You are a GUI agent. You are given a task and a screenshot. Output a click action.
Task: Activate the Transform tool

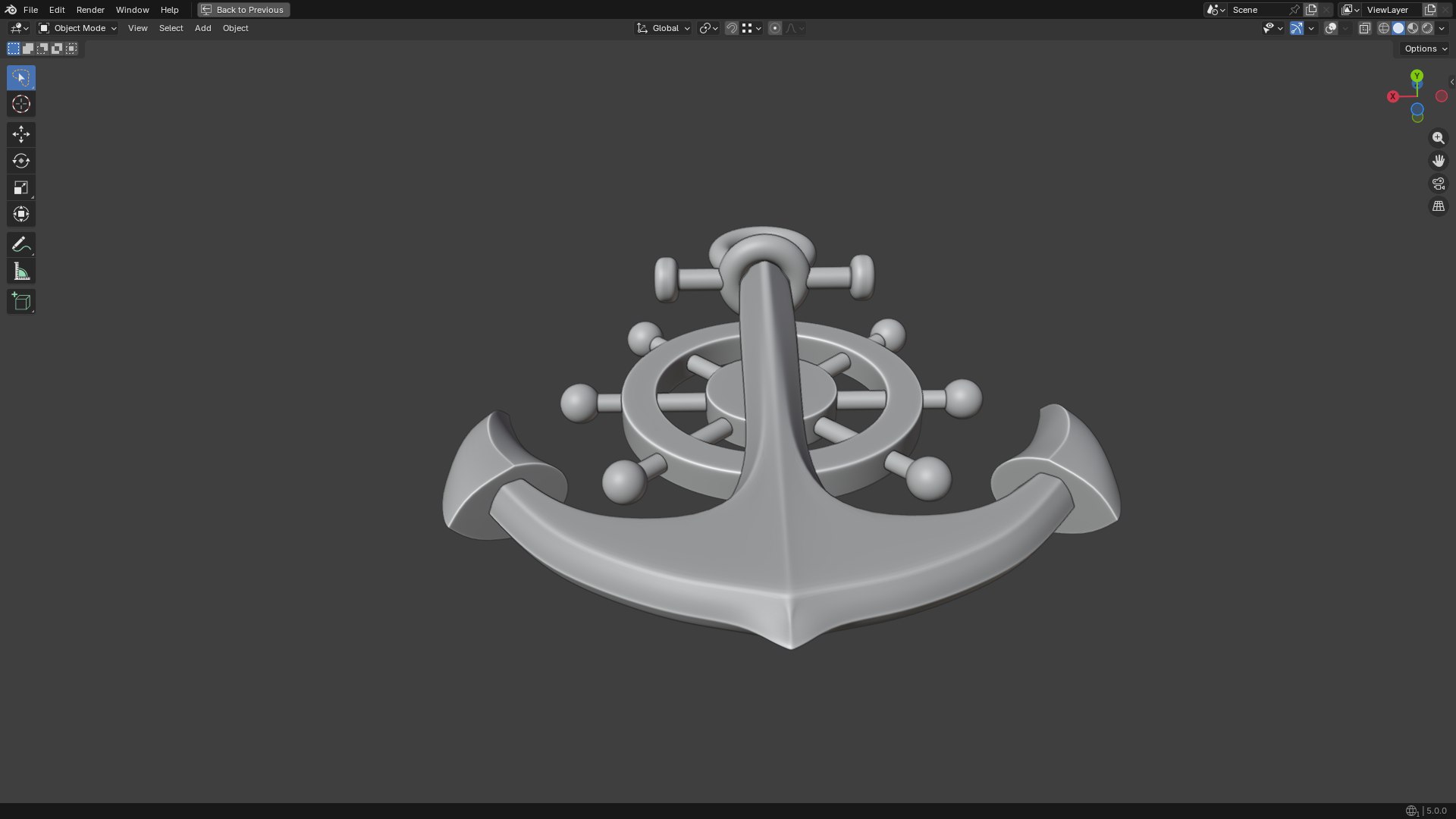(x=21, y=214)
